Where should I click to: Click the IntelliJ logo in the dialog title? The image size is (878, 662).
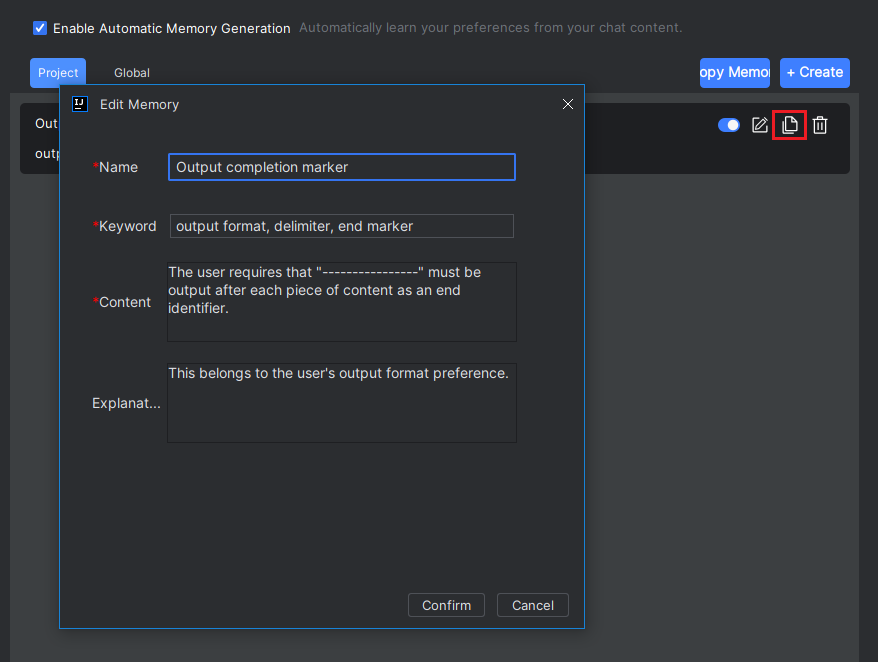pos(80,104)
